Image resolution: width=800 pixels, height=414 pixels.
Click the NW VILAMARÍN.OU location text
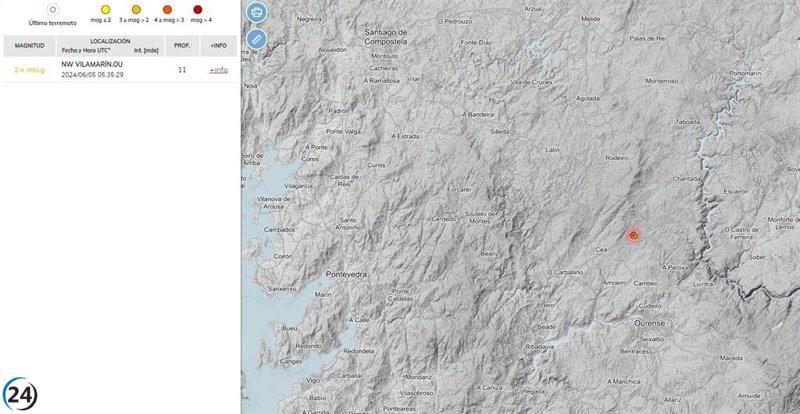tap(90, 64)
